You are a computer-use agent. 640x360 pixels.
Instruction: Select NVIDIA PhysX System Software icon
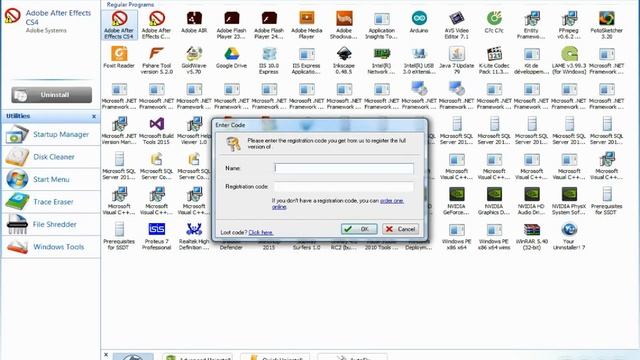click(569, 200)
